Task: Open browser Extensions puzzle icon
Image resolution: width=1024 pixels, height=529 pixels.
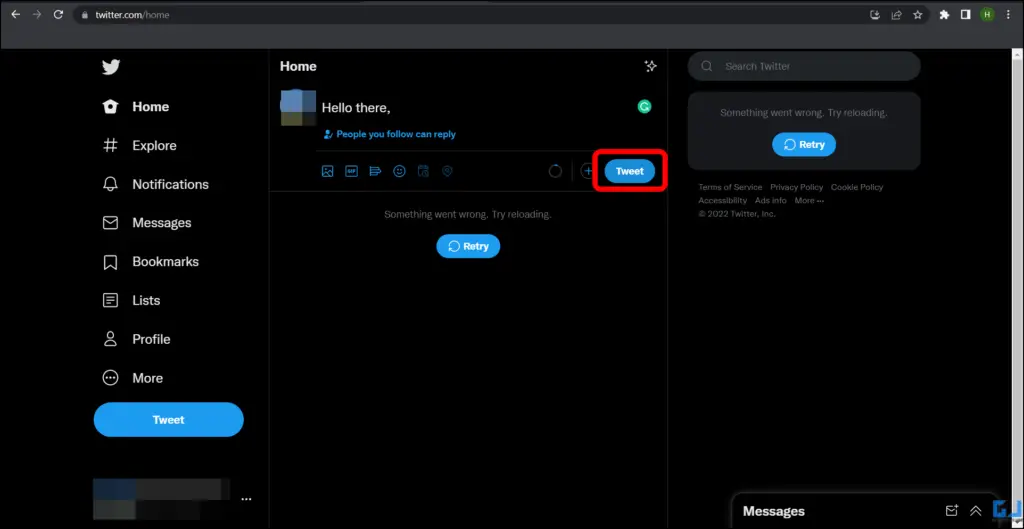Action: 944,14
